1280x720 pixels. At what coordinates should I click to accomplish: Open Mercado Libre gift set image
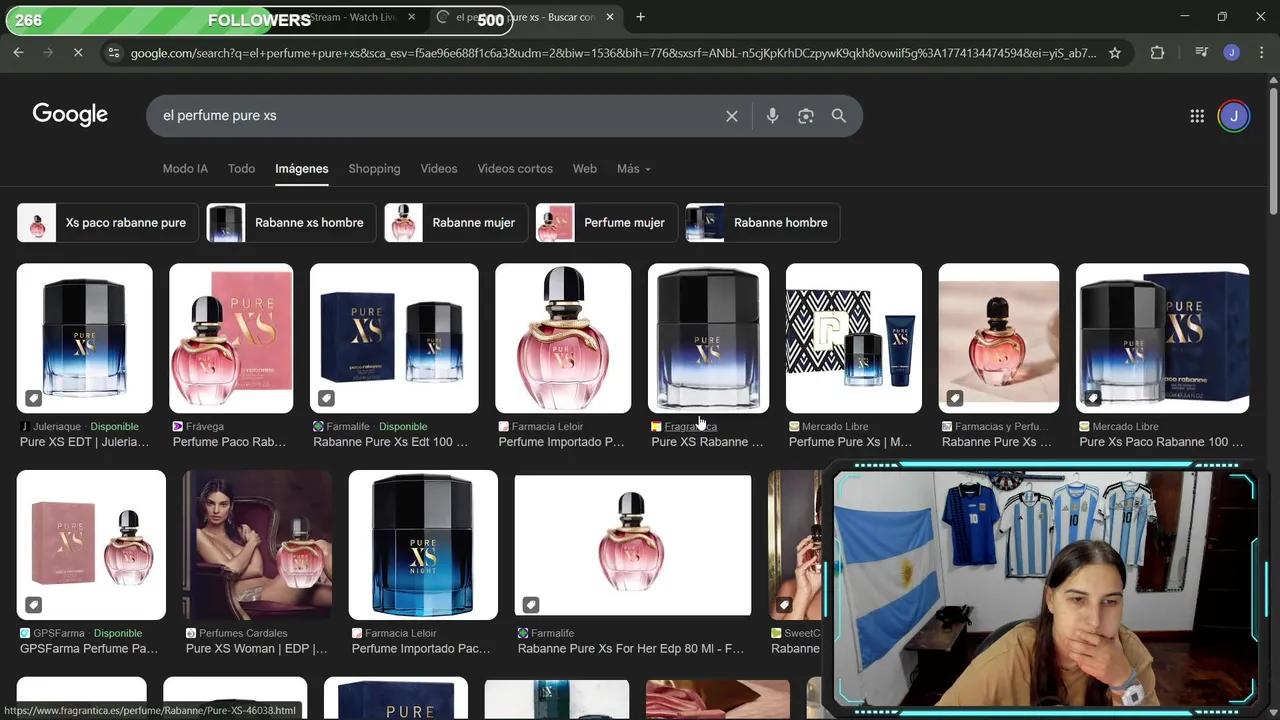tap(854, 338)
